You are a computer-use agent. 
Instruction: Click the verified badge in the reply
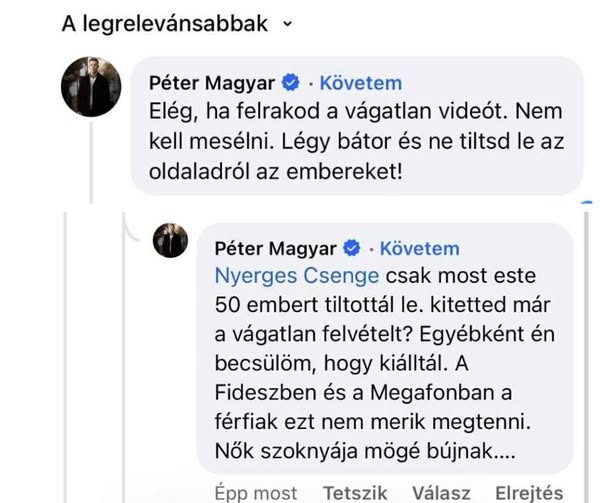point(352,248)
